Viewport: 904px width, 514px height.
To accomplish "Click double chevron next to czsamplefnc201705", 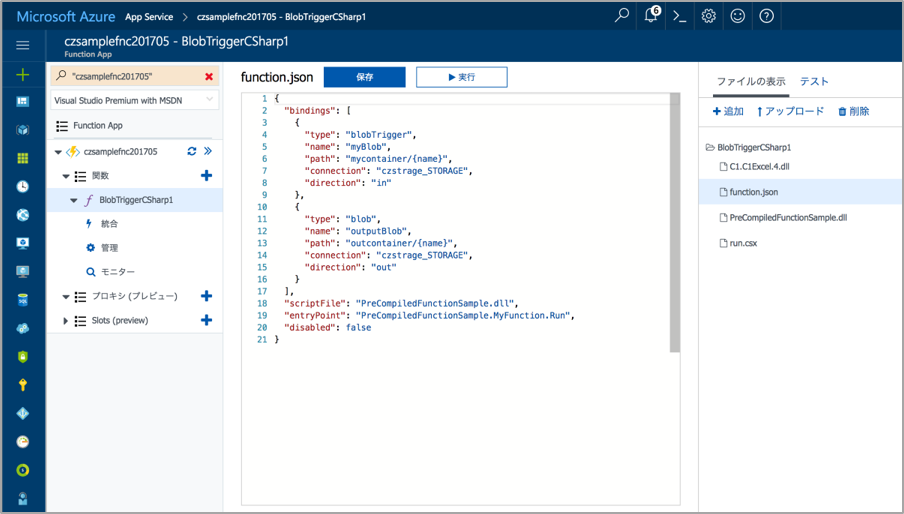I will (x=208, y=152).
